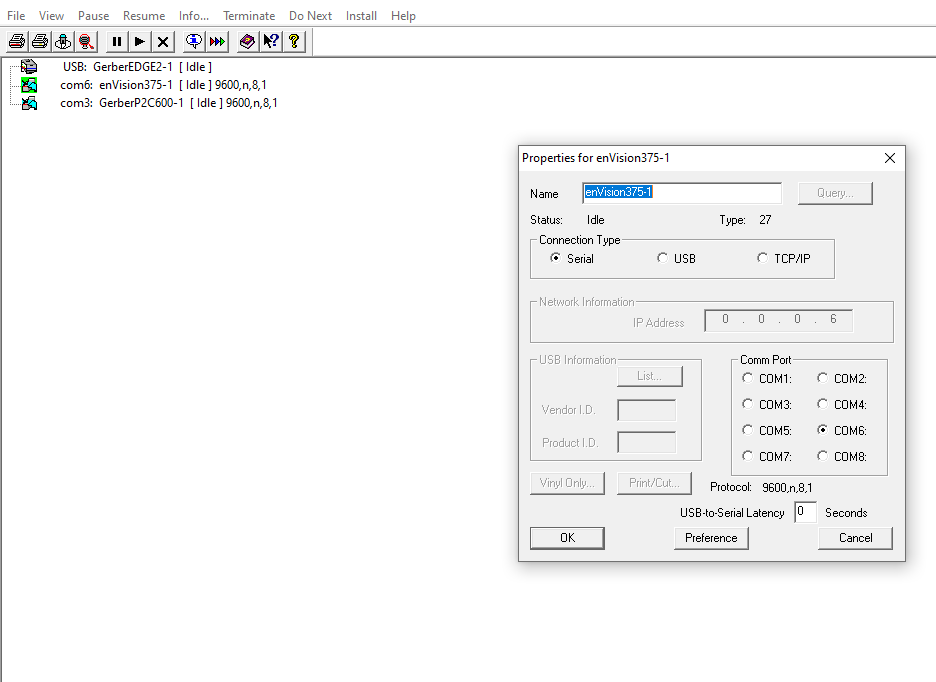
Task: Click the Vendor I.D. field
Action: pyautogui.click(x=646, y=410)
